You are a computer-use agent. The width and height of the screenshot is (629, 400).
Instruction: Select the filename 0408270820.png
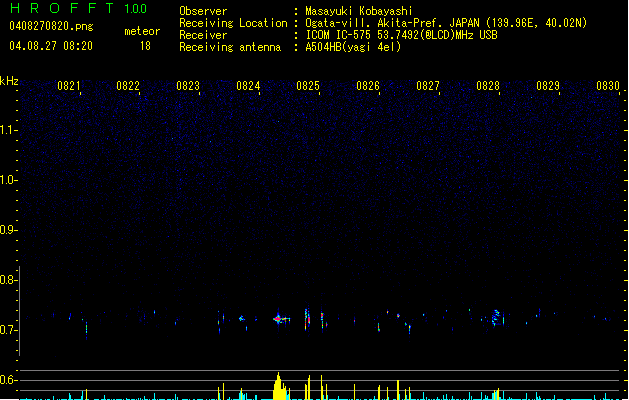click(x=51, y=26)
